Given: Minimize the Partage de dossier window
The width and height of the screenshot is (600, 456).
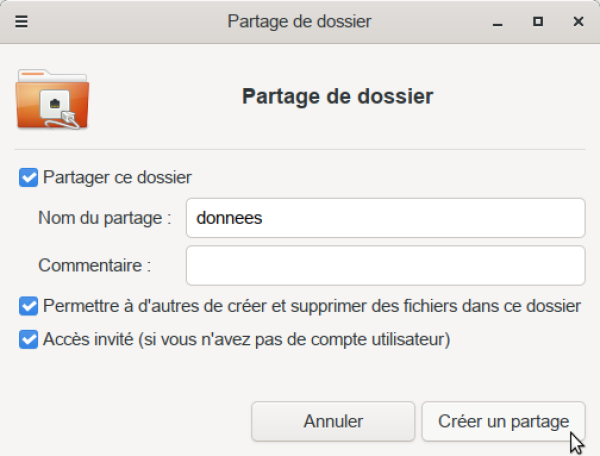Looking at the screenshot, I should (498, 20).
